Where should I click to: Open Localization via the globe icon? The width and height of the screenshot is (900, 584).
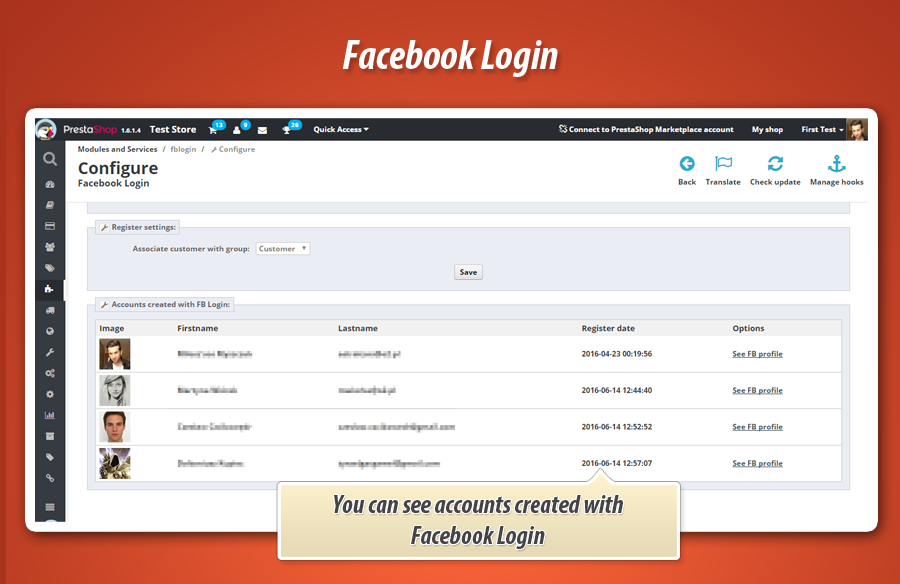(50, 331)
